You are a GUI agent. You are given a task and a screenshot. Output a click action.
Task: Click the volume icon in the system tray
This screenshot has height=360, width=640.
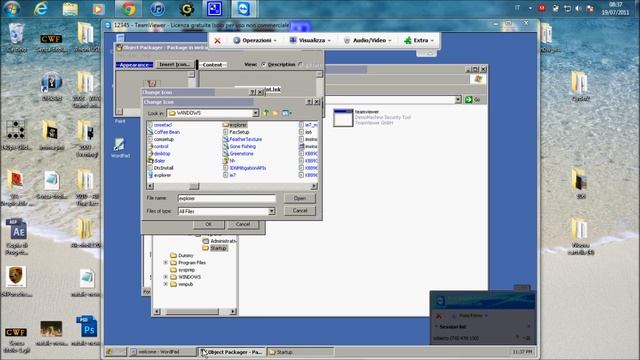tap(578, 9)
